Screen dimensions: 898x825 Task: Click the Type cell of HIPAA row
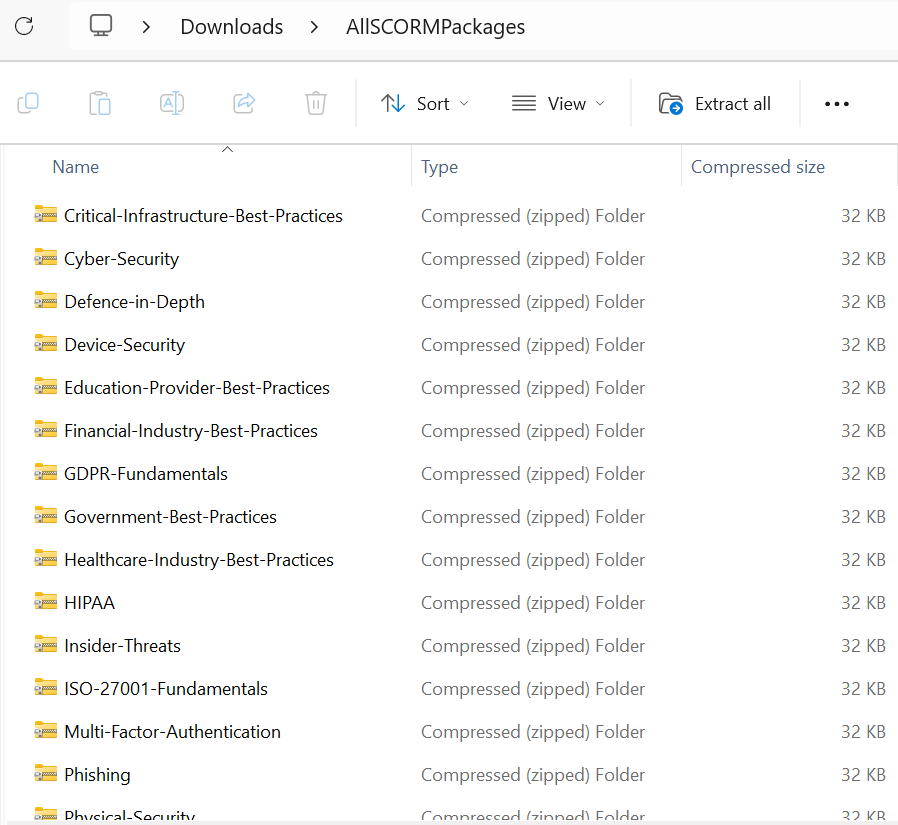tap(533, 602)
